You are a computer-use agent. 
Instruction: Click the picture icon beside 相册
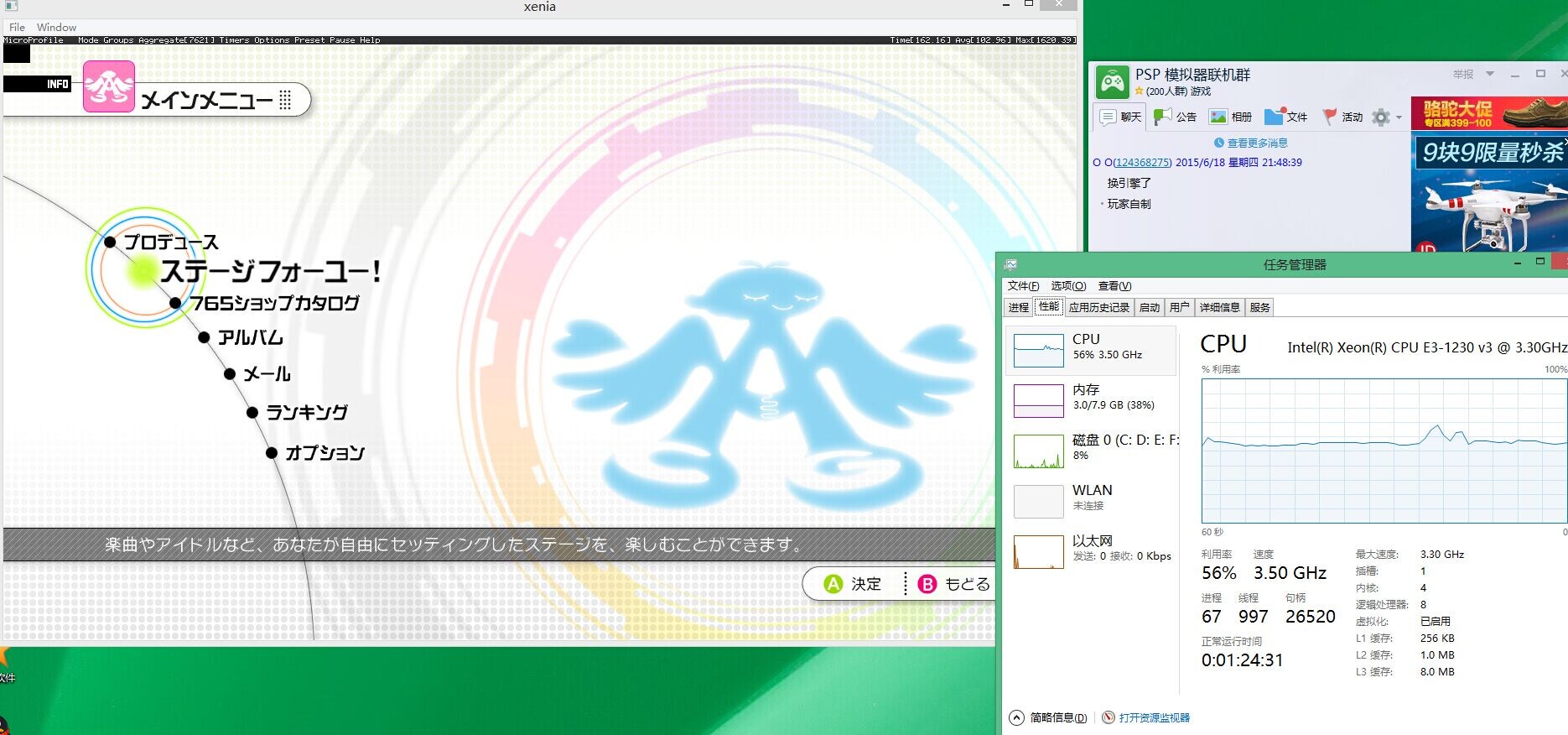[x=1218, y=117]
